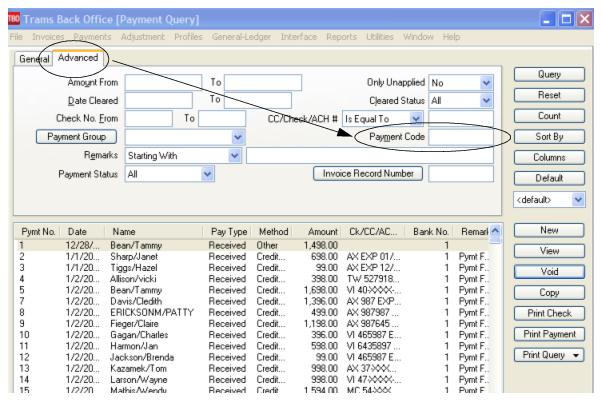
Task: Click the TBO application icon in title bar
Action: pos(14,18)
